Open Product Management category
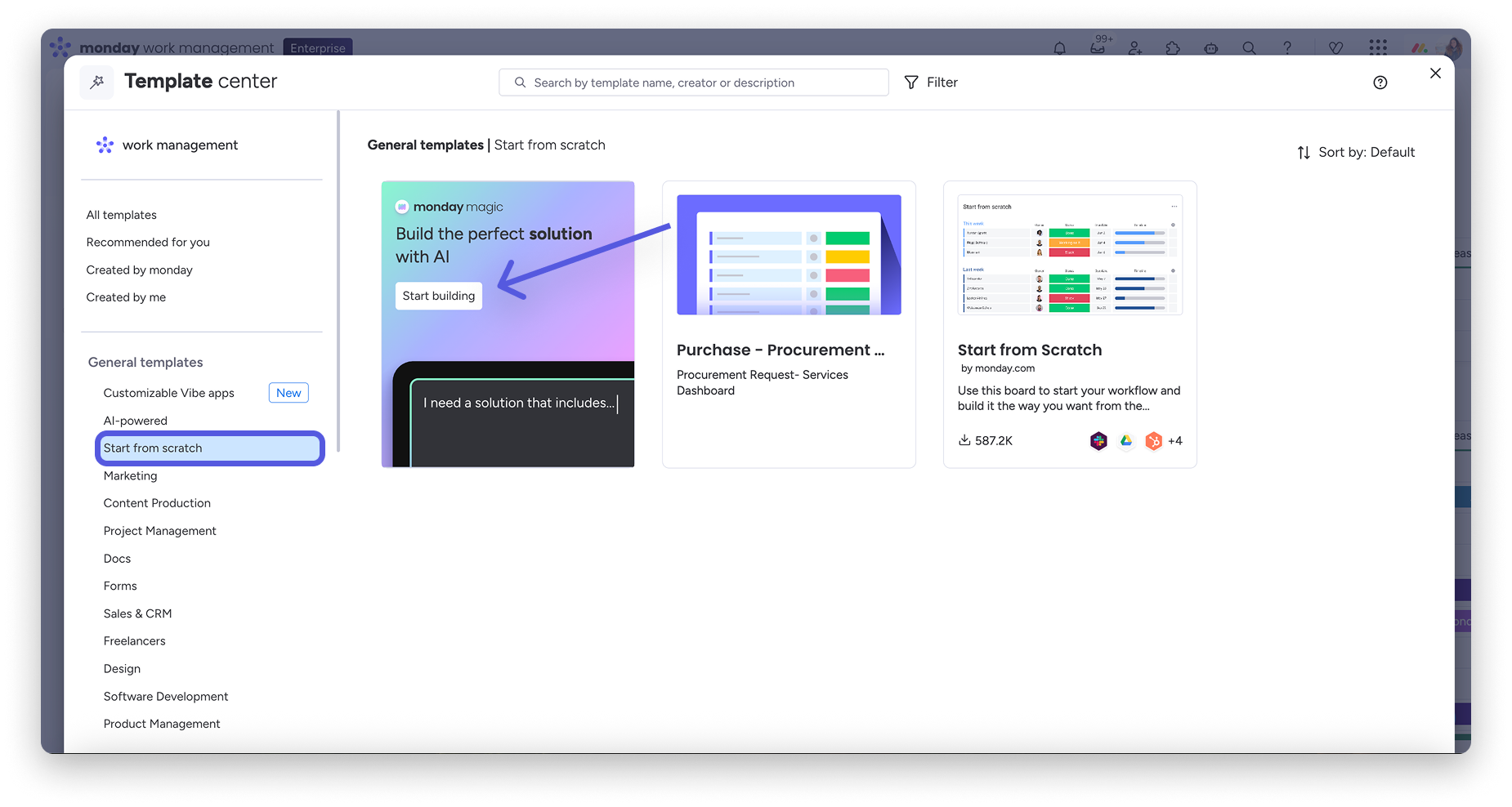Viewport: 1512px width, 807px height. (162, 724)
